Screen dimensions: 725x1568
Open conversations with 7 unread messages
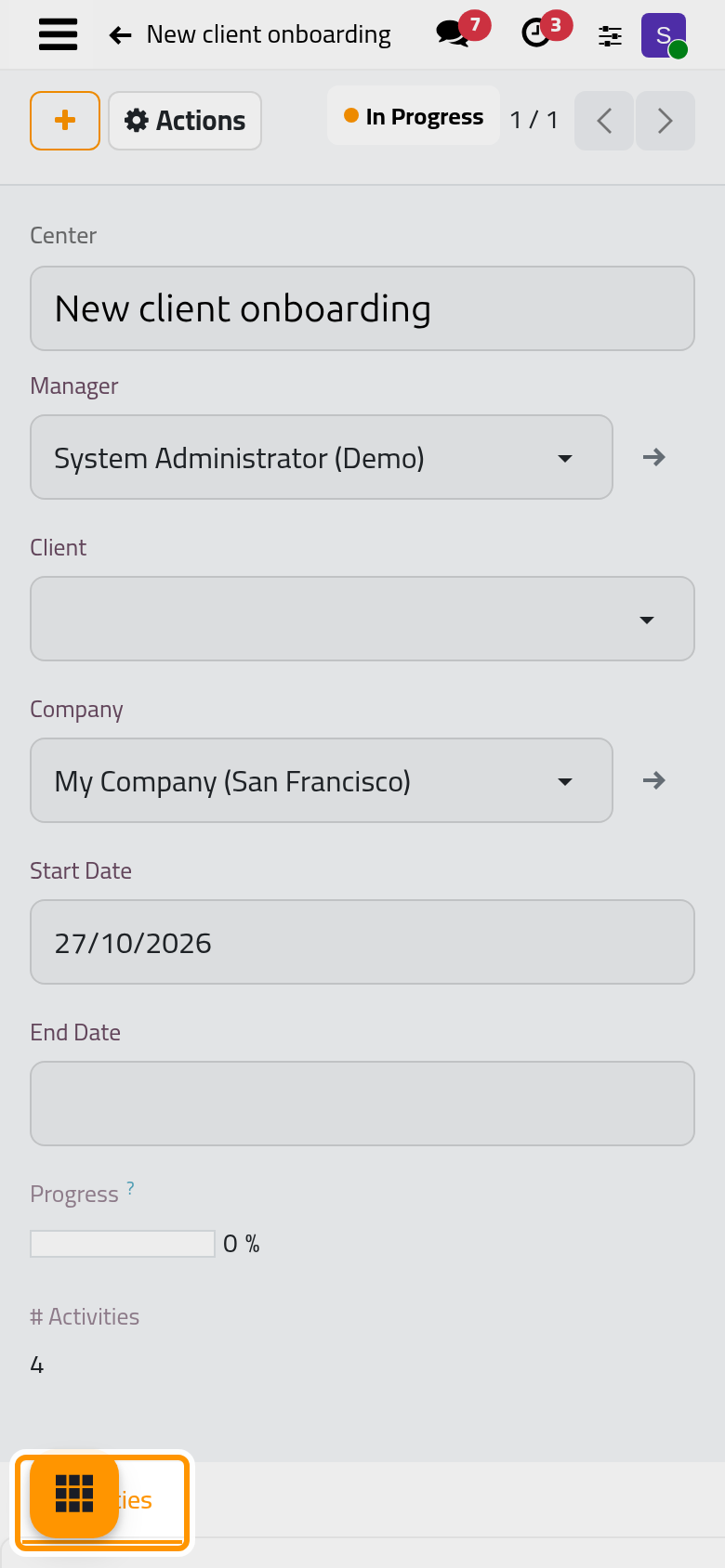pyautogui.click(x=462, y=32)
